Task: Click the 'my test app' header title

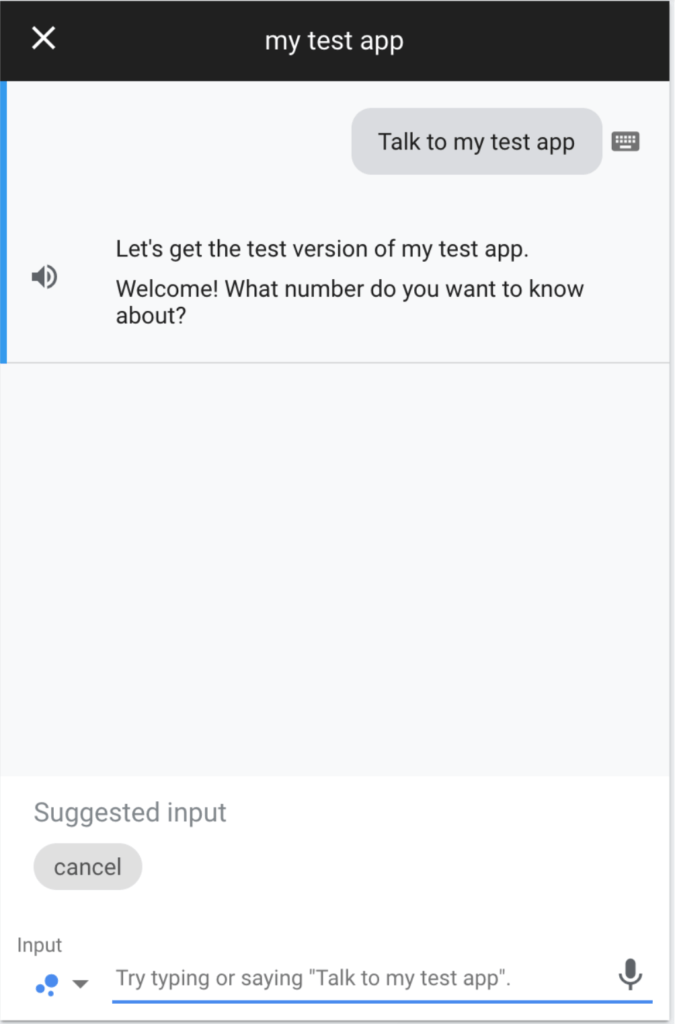Action: point(334,41)
